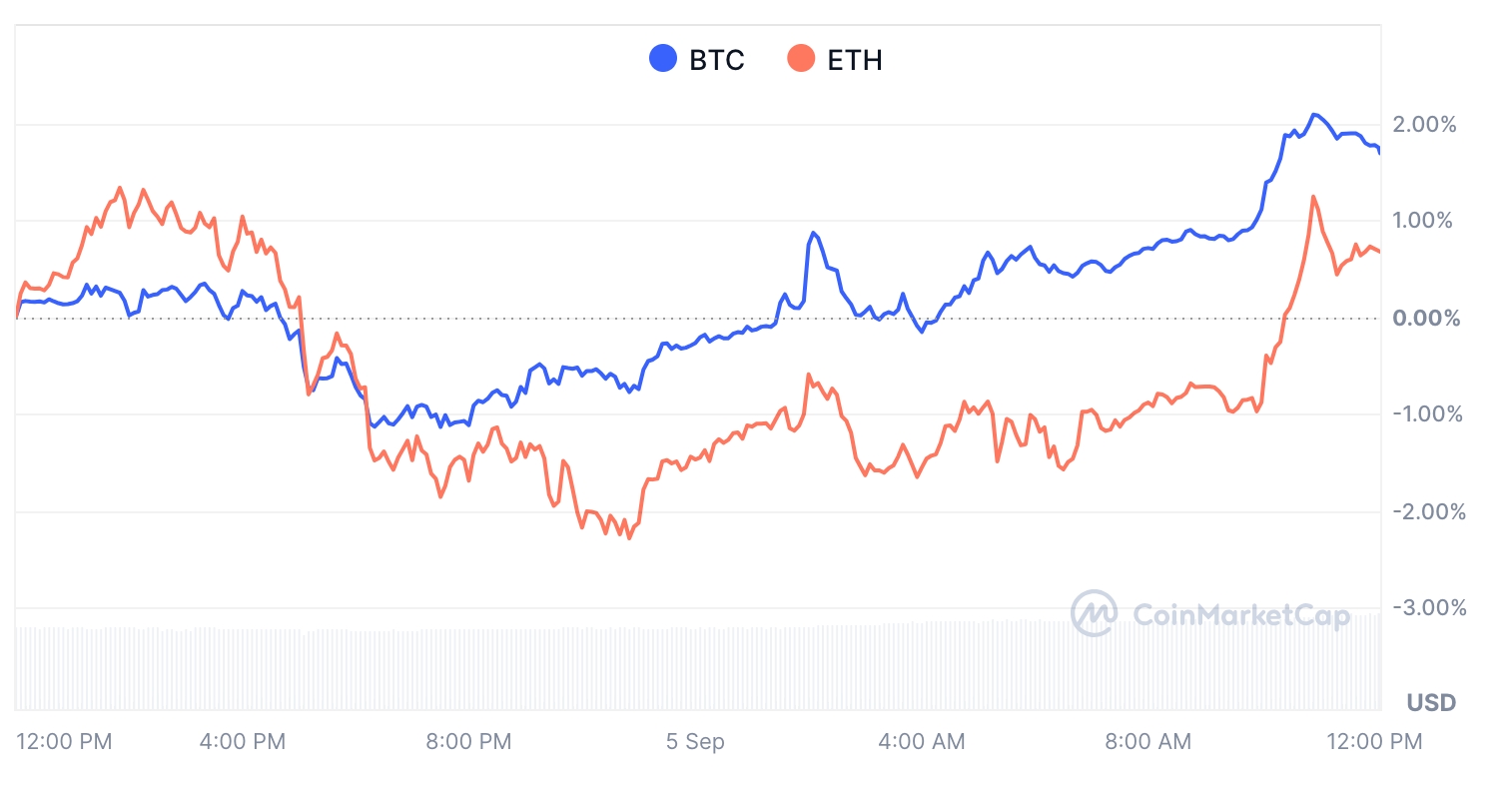Image resolution: width=1512 pixels, height=795 pixels.
Task: Click the 8:00 PM time axis label
Action: 468,742
